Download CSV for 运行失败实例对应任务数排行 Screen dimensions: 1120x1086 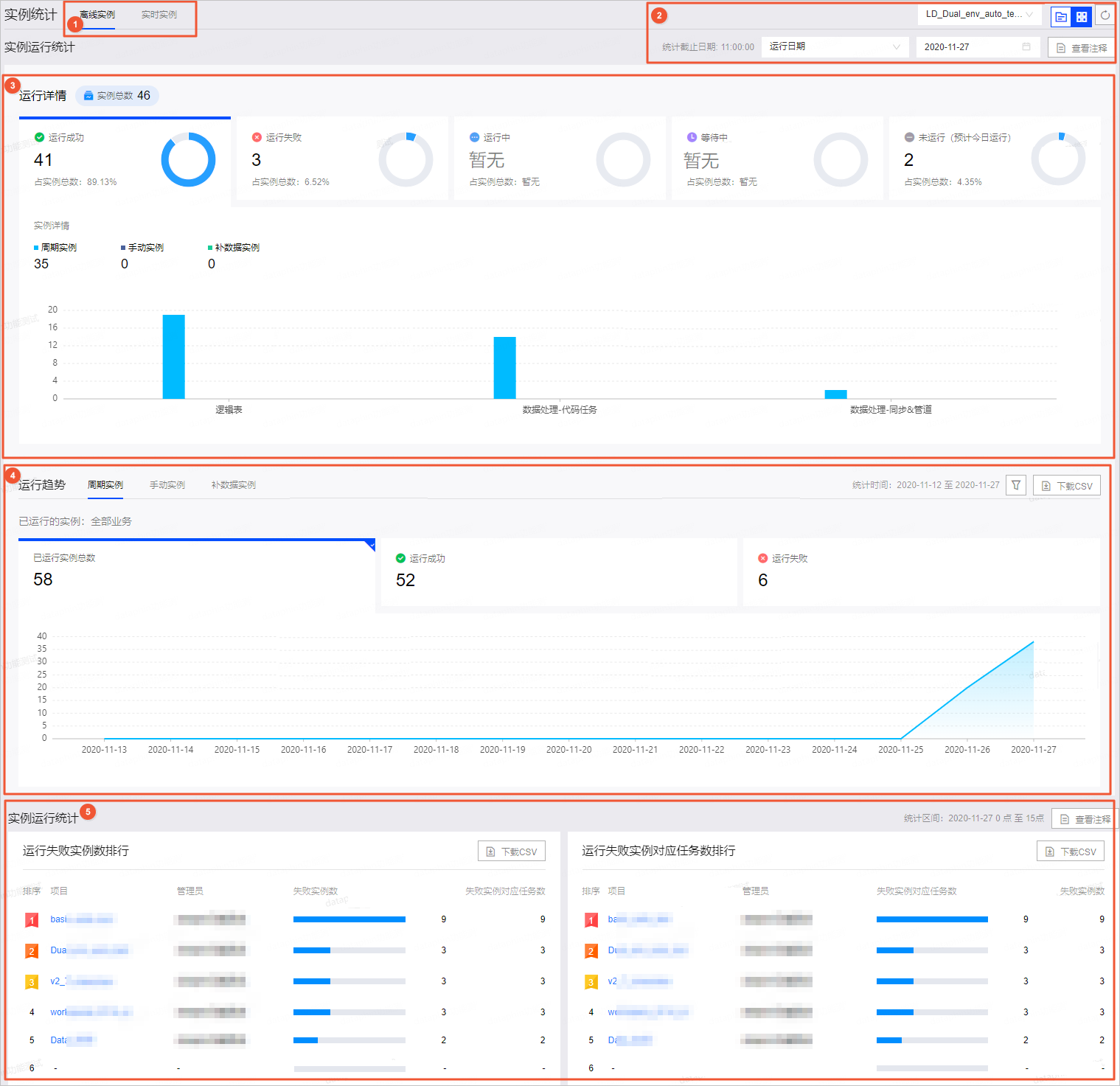coord(1071,852)
